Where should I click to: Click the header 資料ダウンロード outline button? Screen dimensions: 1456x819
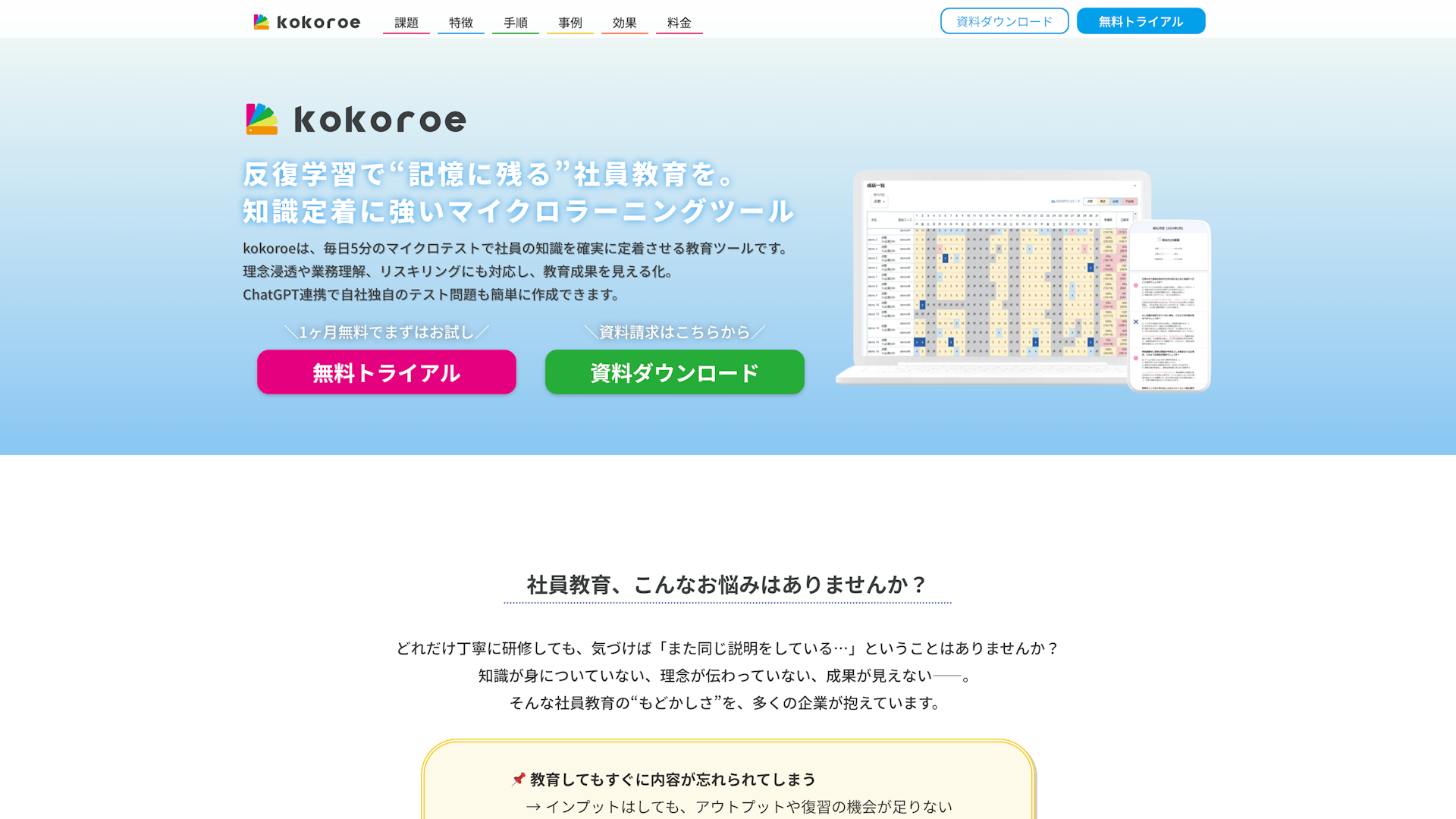1005,21
